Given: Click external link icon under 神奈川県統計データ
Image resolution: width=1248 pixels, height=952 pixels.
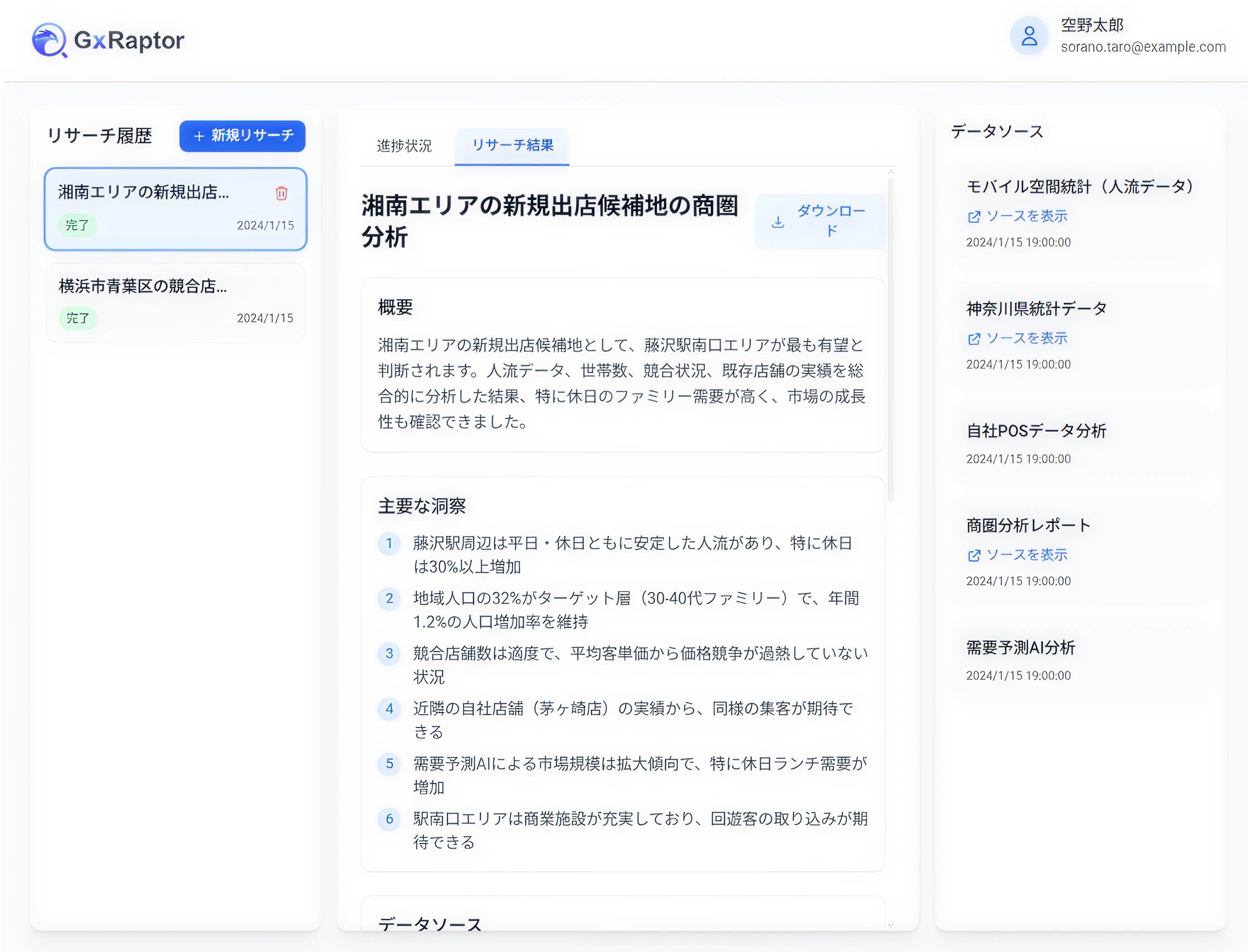Looking at the screenshot, I should [974, 339].
